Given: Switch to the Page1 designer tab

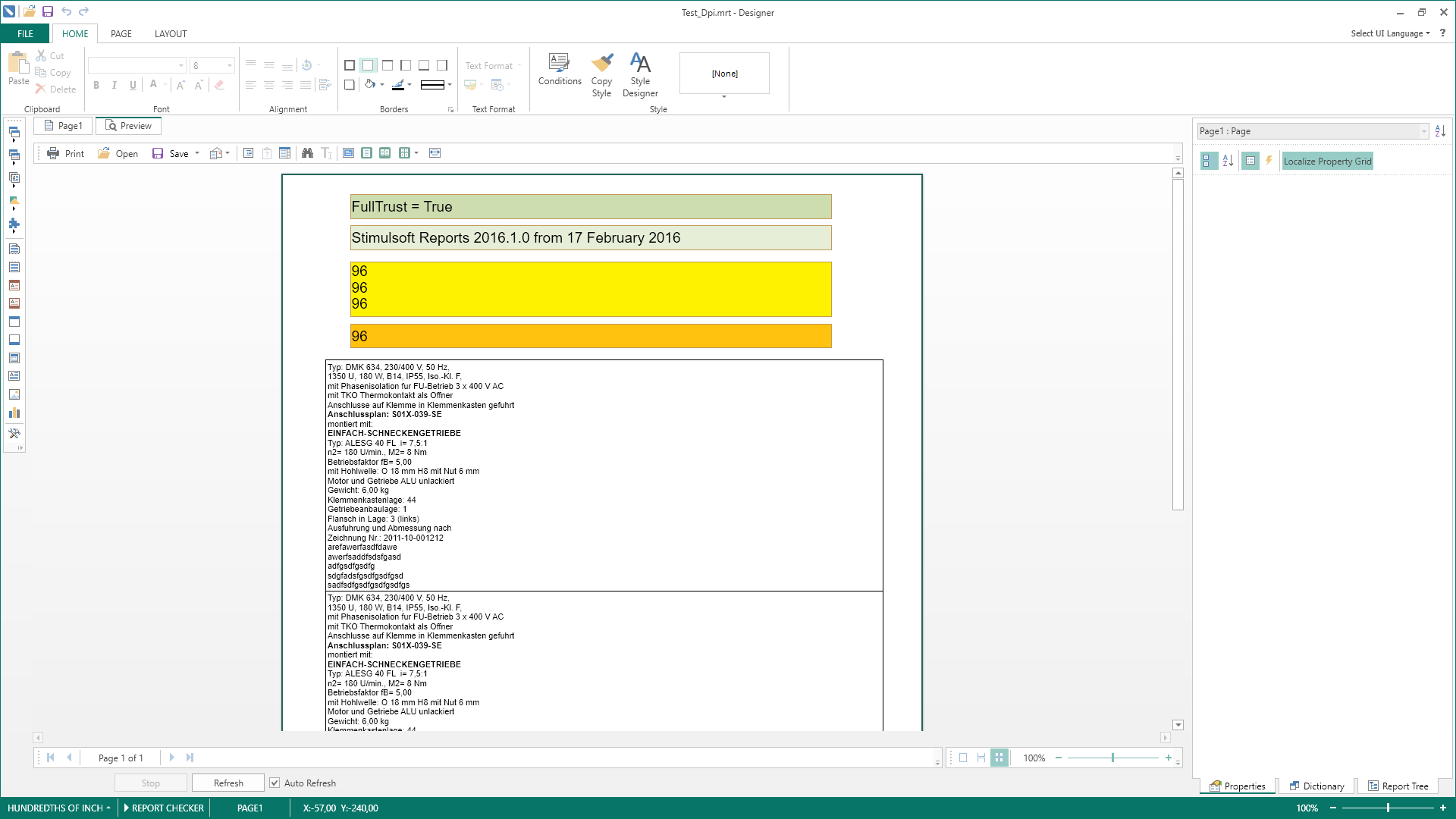Looking at the screenshot, I should click(x=64, y=126).
